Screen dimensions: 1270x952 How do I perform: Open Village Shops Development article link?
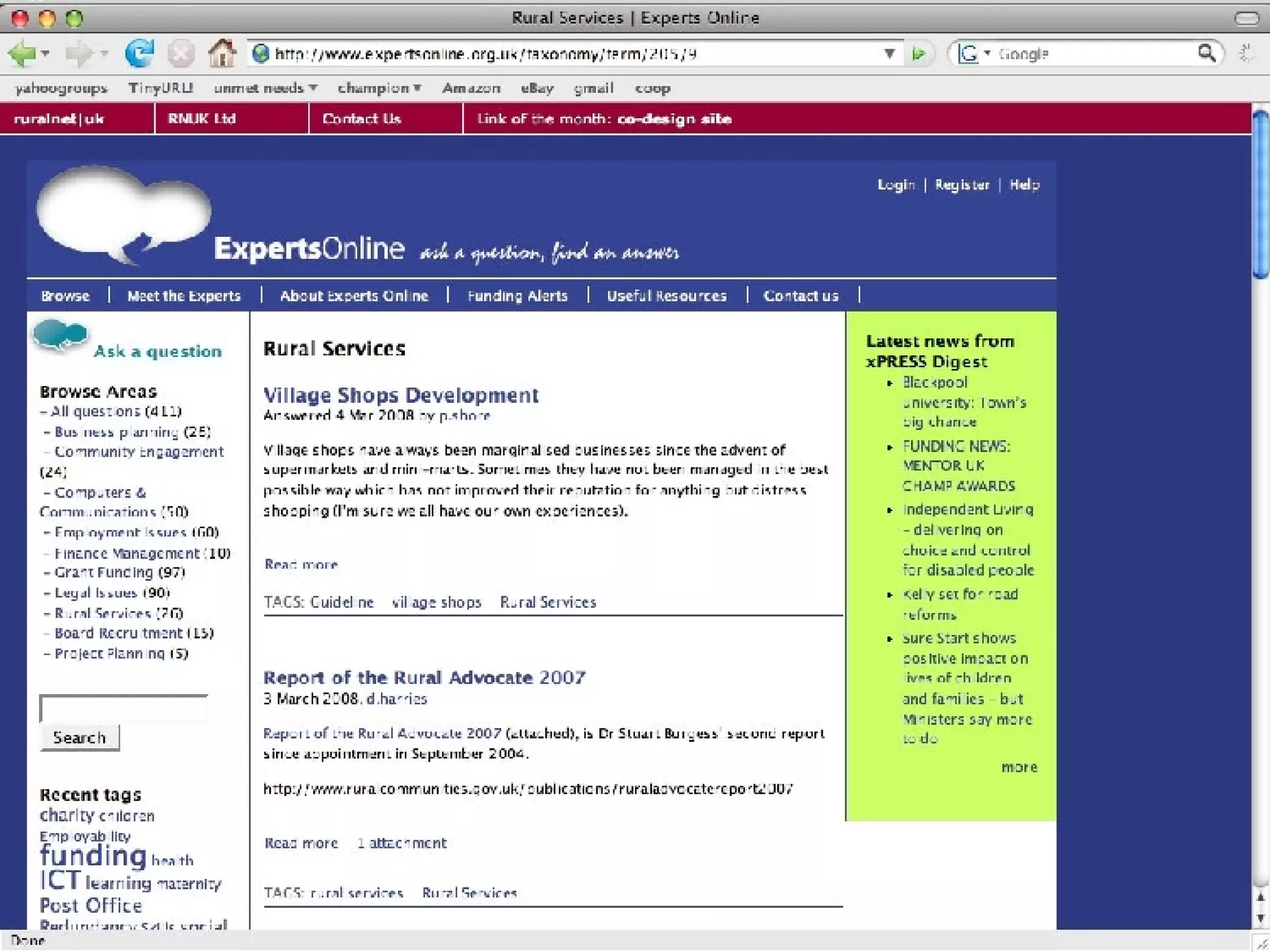401,395
